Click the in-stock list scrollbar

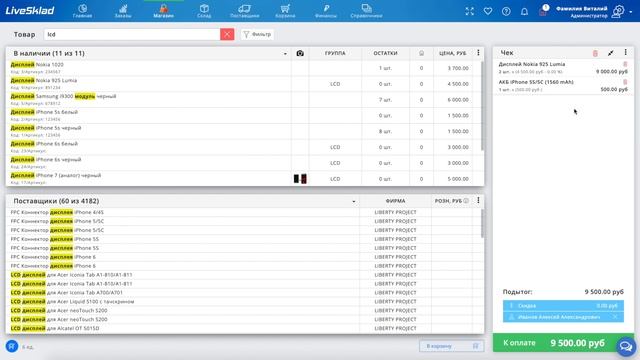[x=482, y=106]
